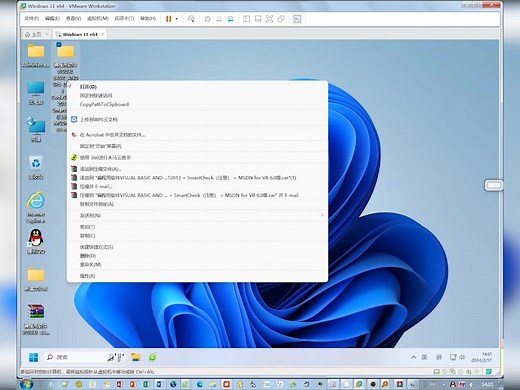Enter full screen mode via toolbar icon

pos(269,19)
